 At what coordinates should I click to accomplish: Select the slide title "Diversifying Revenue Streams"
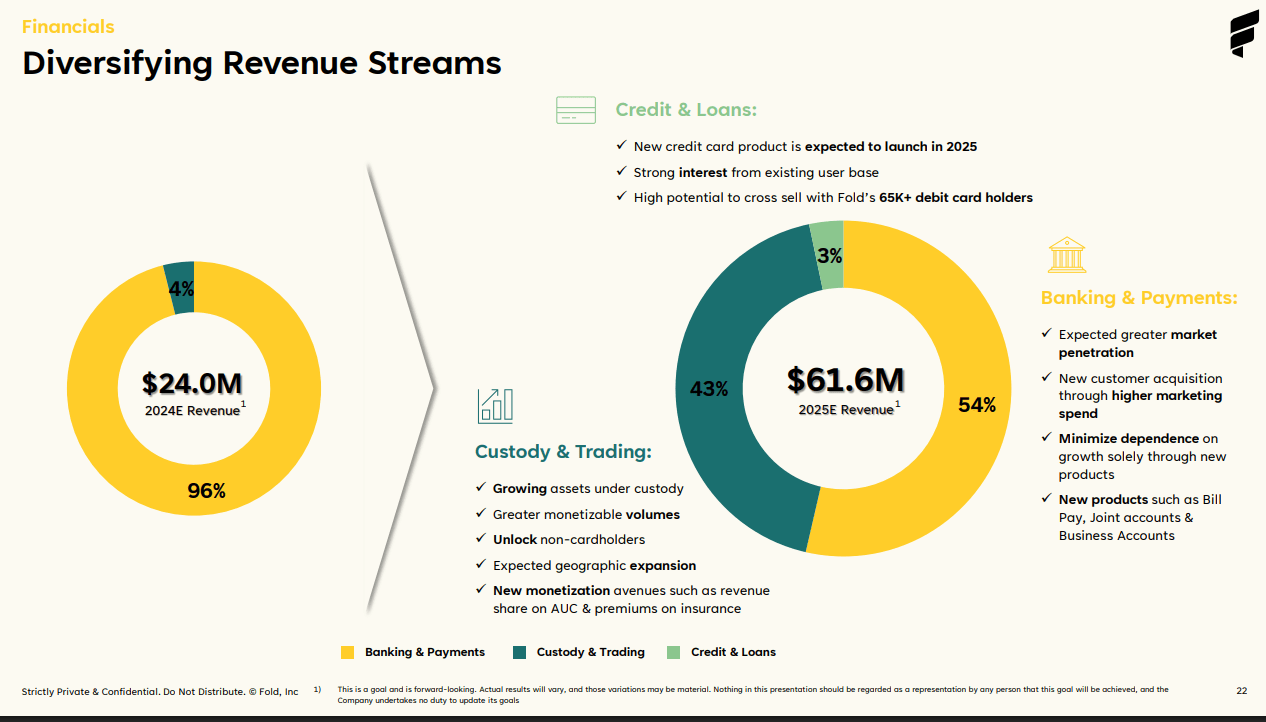point(262,63)
